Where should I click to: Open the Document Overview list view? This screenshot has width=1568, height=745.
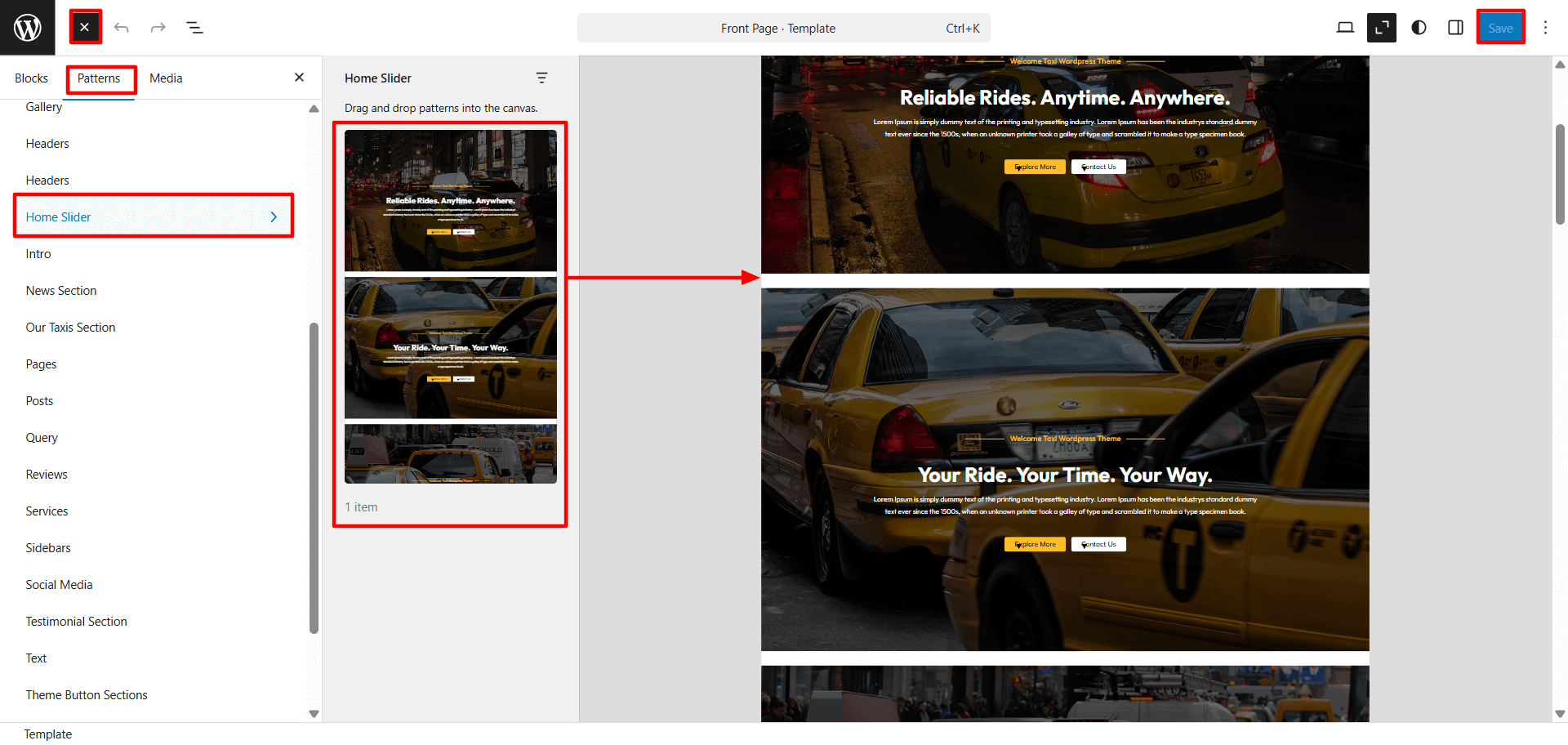click(x=194, y=28)
